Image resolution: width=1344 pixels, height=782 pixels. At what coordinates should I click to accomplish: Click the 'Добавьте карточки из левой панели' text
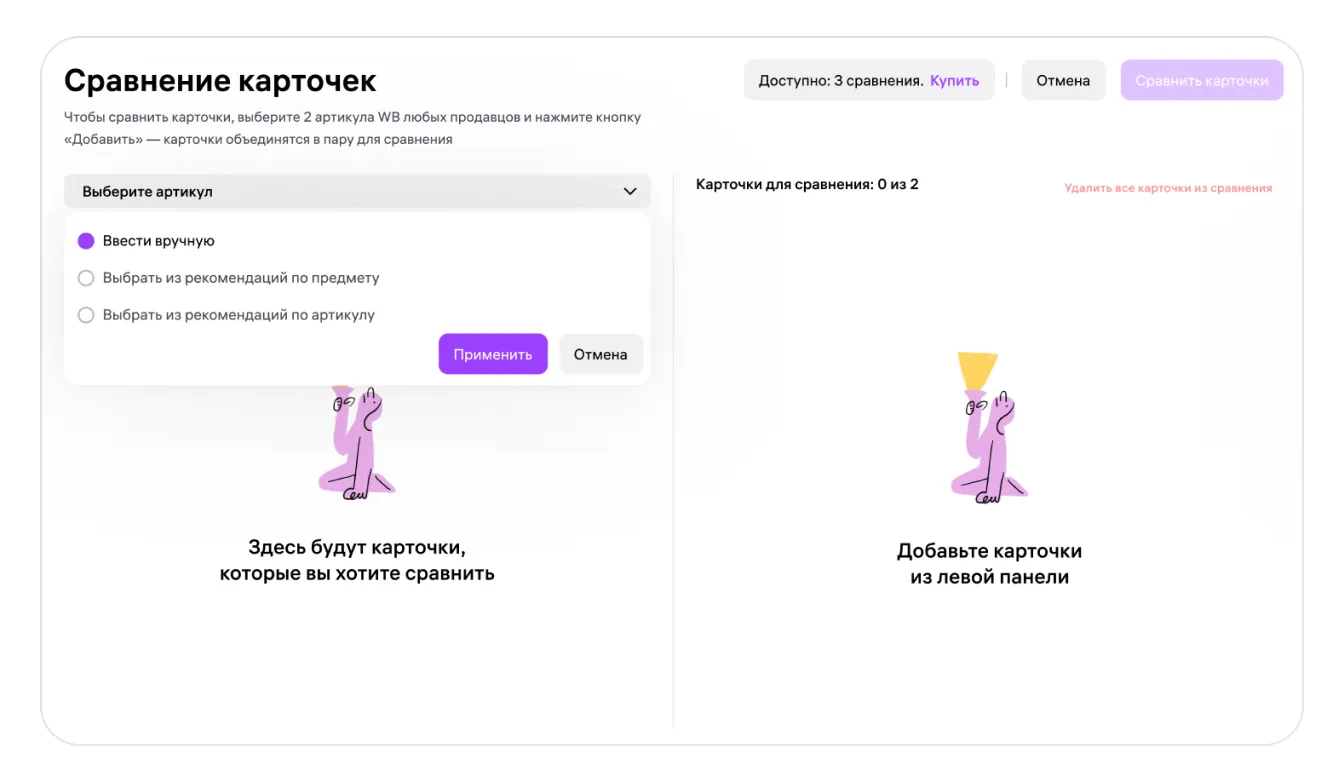pyautogui.click(x=988, y=564)
